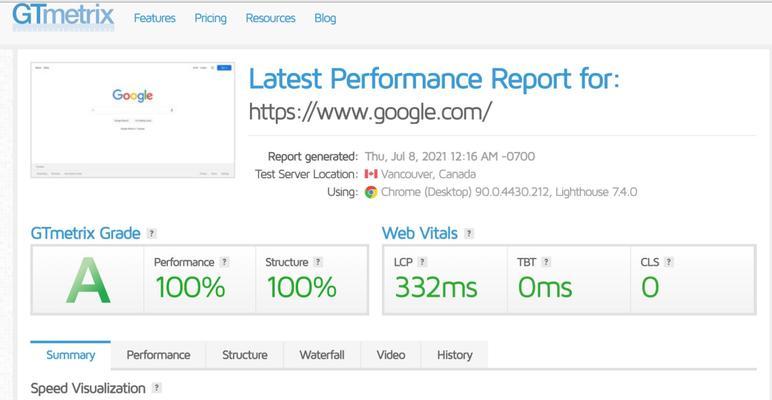The height and width of the screenshot is (400, 772).
Task: Click the Speed Visualization help icon
Action: pos(157,388)
